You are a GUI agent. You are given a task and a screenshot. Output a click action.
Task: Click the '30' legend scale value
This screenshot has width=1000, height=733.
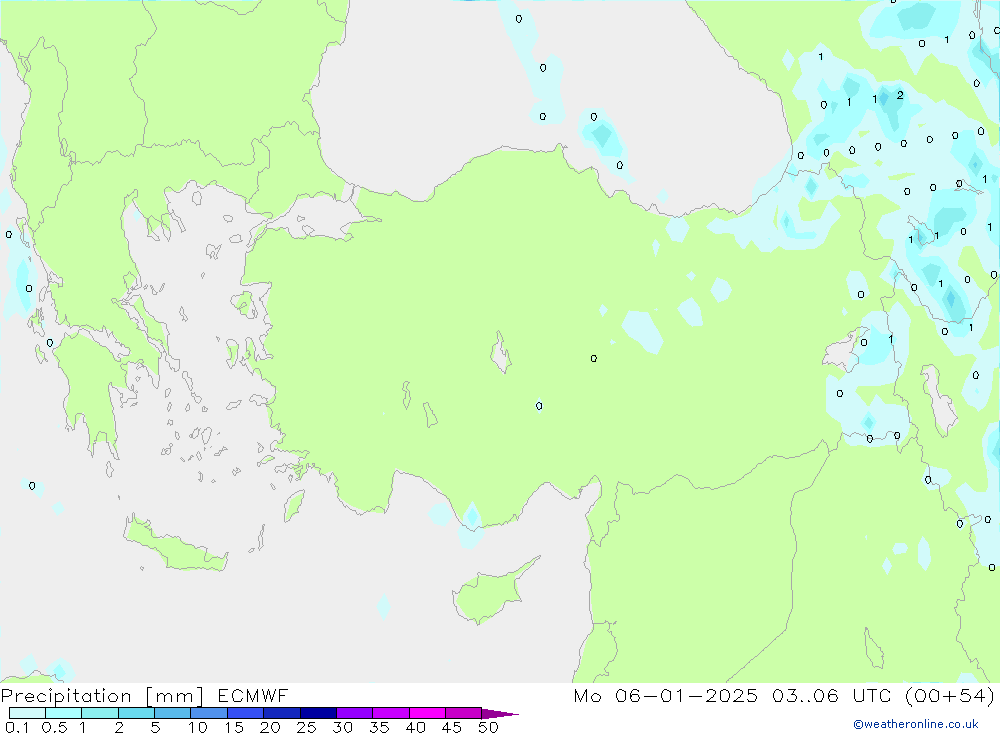(342, 727)
